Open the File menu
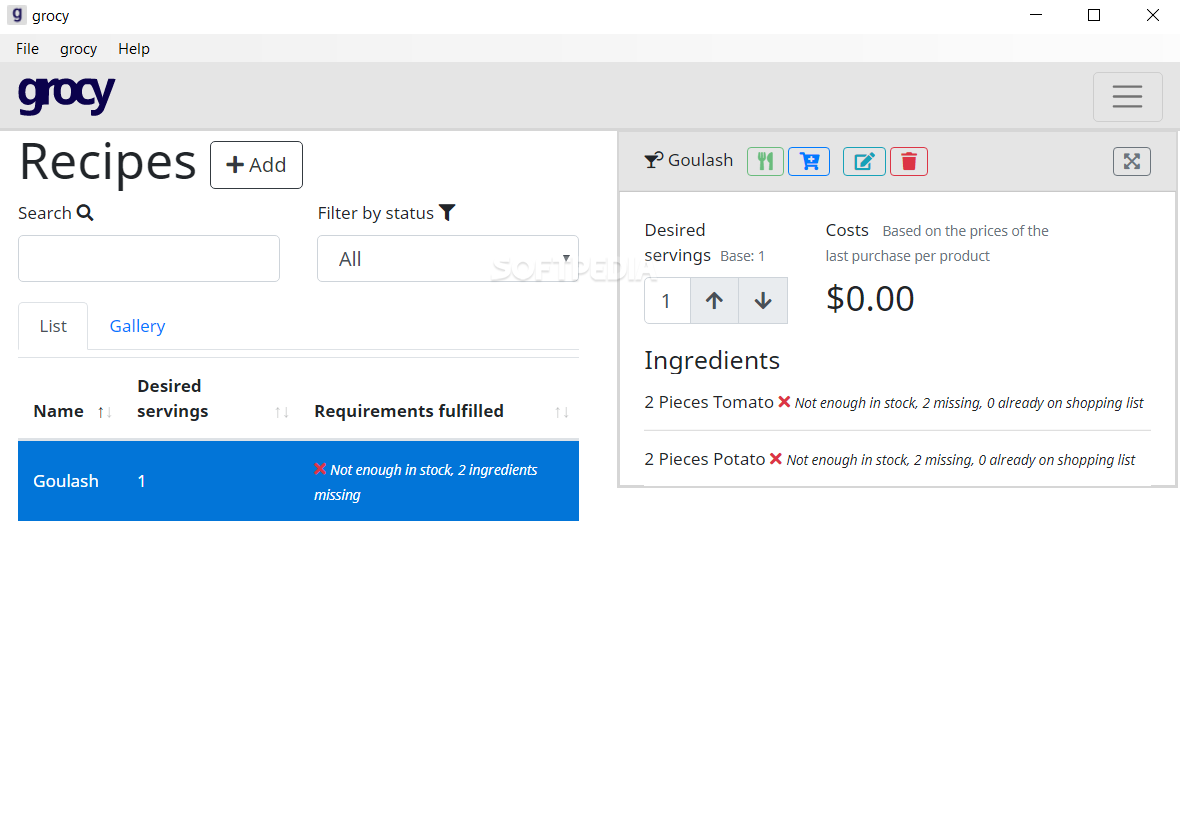The width and height of the screenshot is (1180, 823). [x=27, y=49]
